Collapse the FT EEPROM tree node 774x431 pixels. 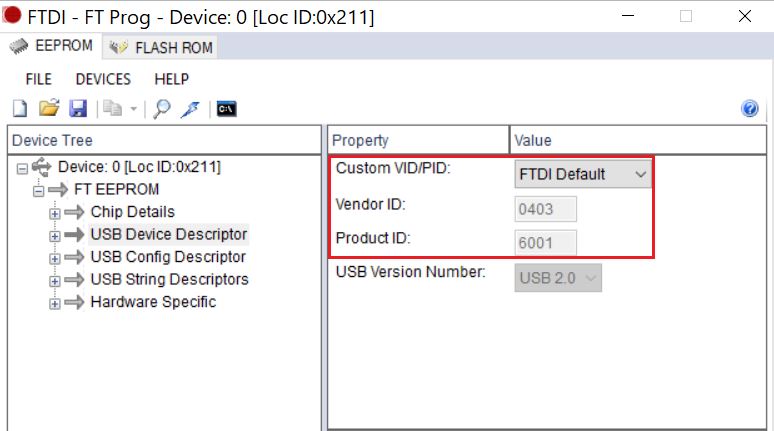coord(38,189)
